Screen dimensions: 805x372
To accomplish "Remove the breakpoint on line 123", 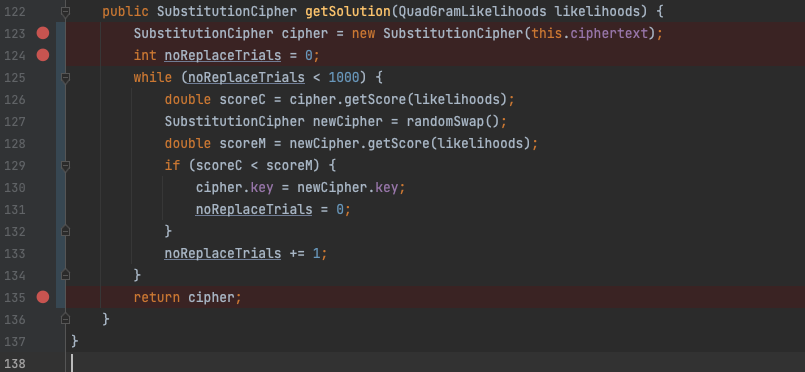I will [43, 33].
